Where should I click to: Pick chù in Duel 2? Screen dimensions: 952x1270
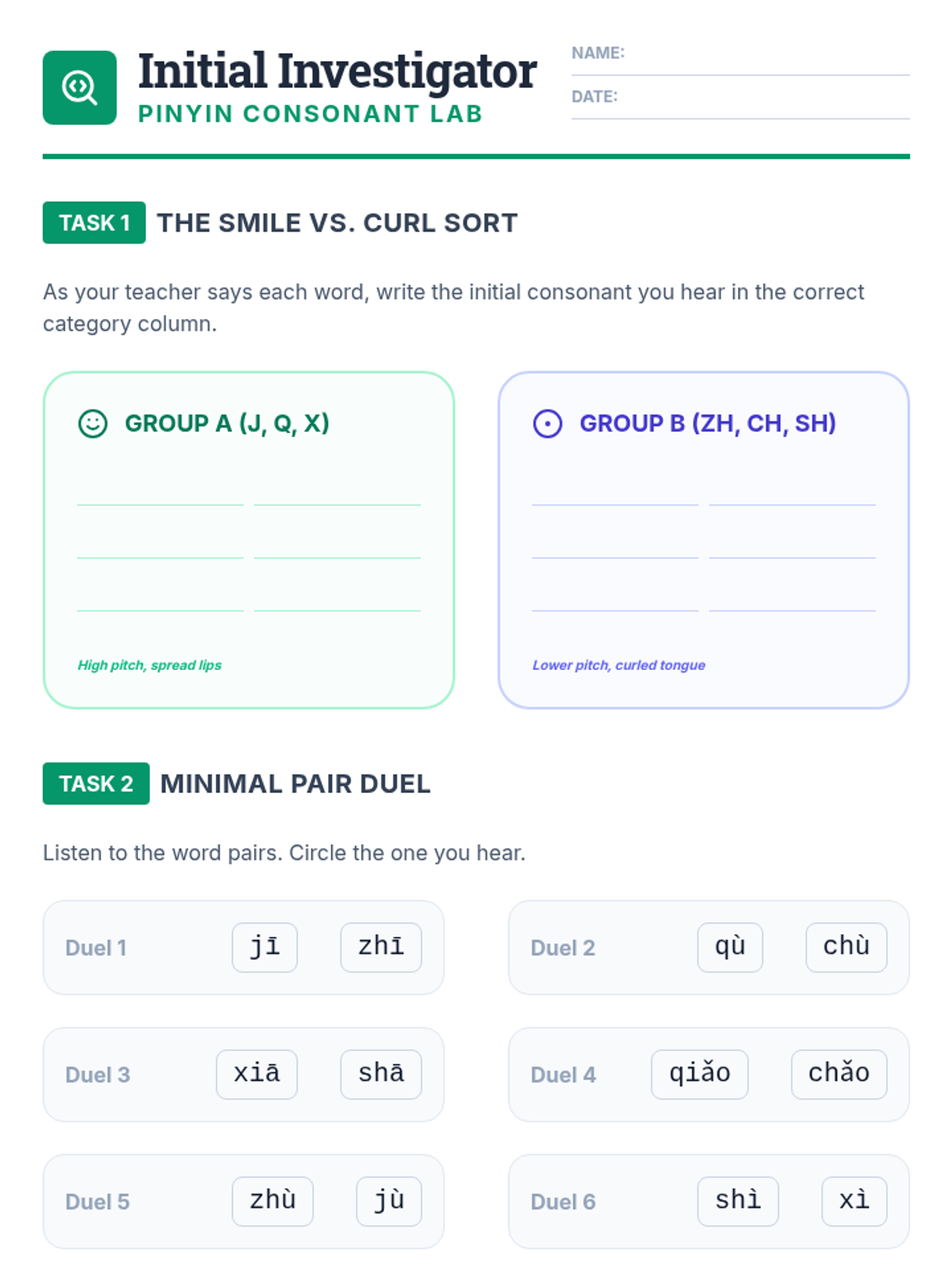click(x=846, y=947)
